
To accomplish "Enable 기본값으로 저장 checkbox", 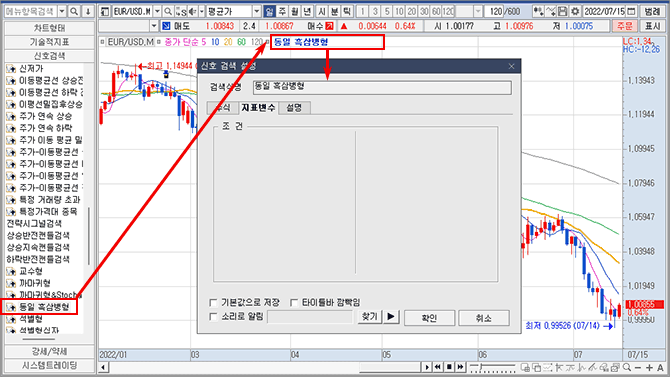I will [x=214, y=303].
